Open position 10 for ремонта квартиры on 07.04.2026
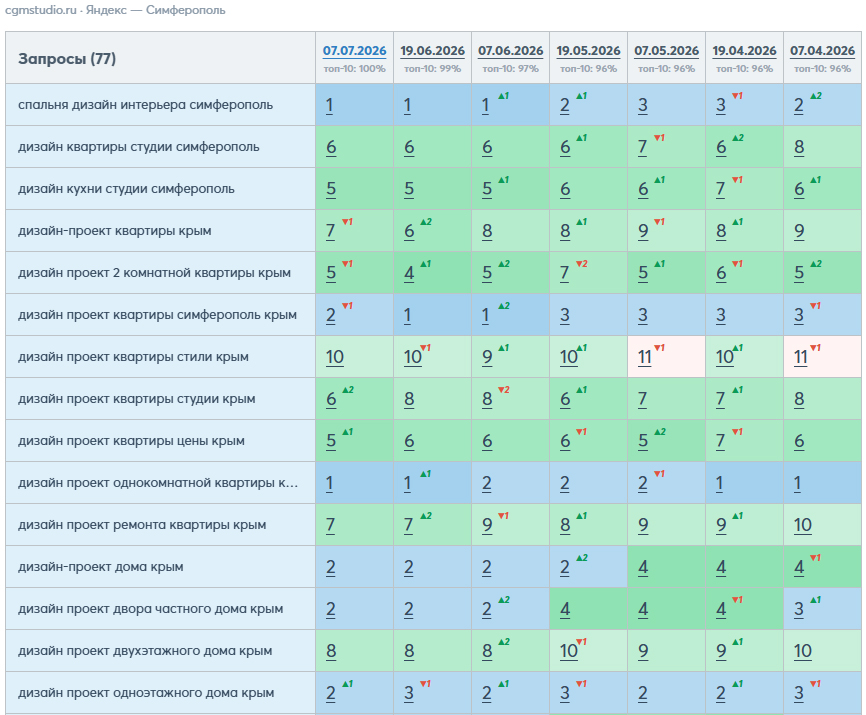This screenshot has height=715, width=866. pos(802,525)
